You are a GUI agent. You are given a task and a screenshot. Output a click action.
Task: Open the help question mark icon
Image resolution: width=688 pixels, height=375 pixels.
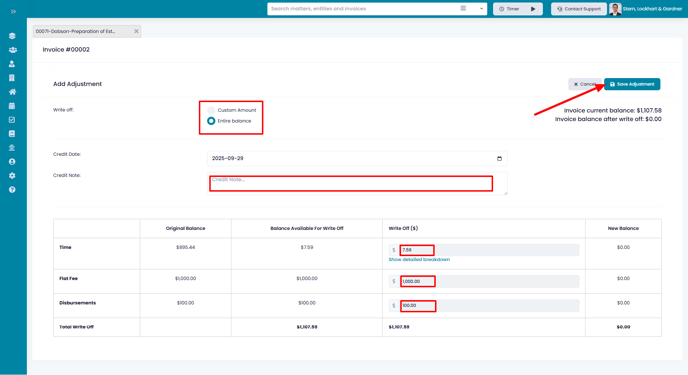[x=12, y=189]
